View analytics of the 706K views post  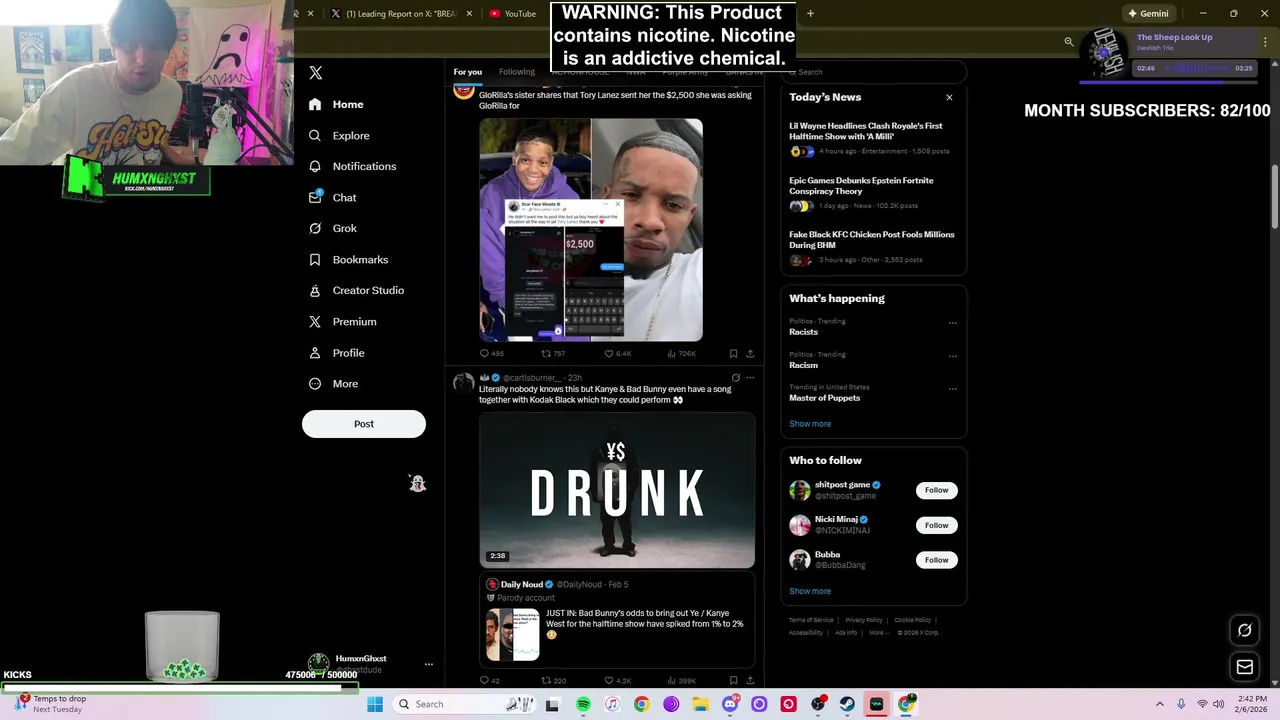[681, 353]
